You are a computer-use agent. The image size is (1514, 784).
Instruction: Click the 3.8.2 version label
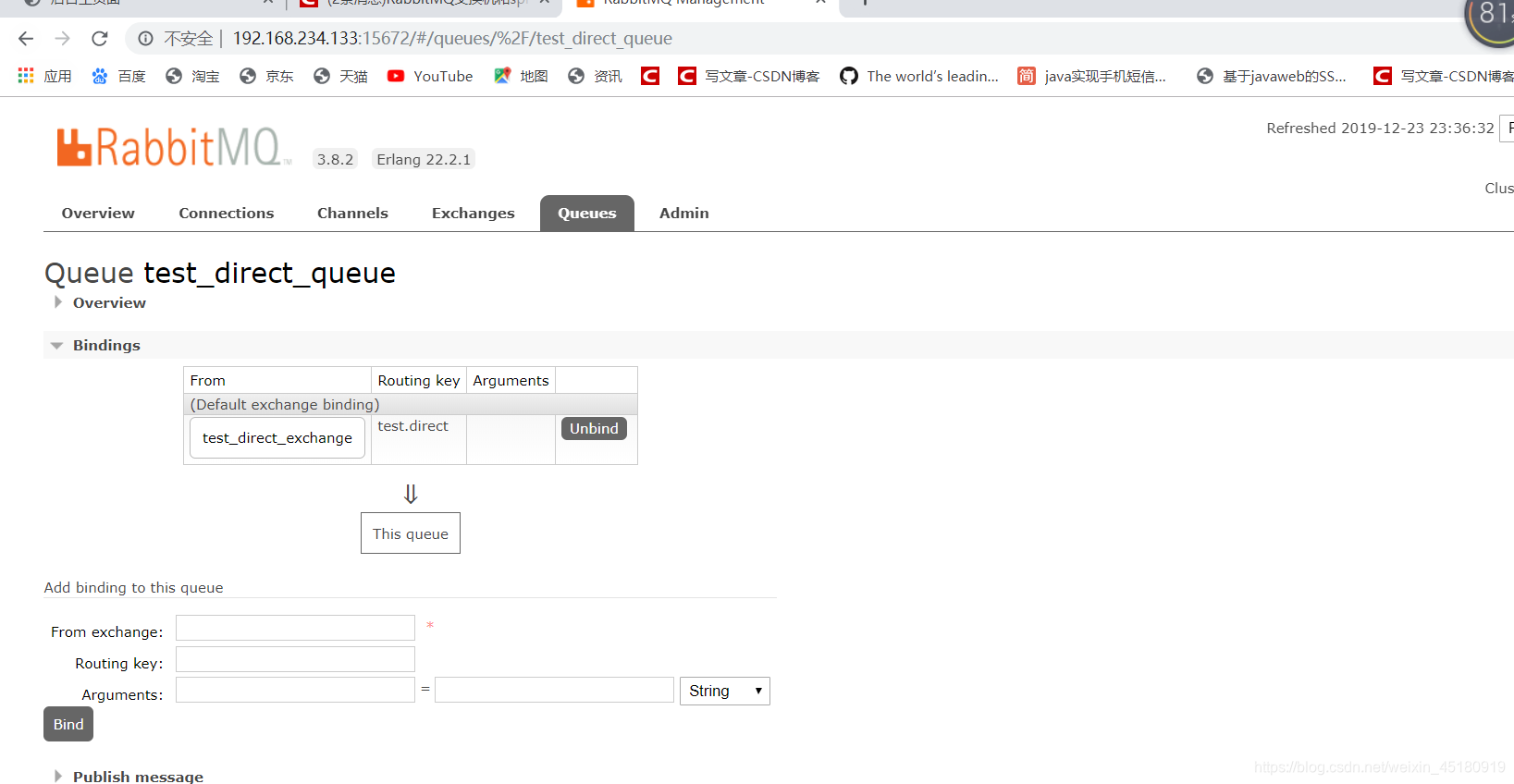[335, 159]
